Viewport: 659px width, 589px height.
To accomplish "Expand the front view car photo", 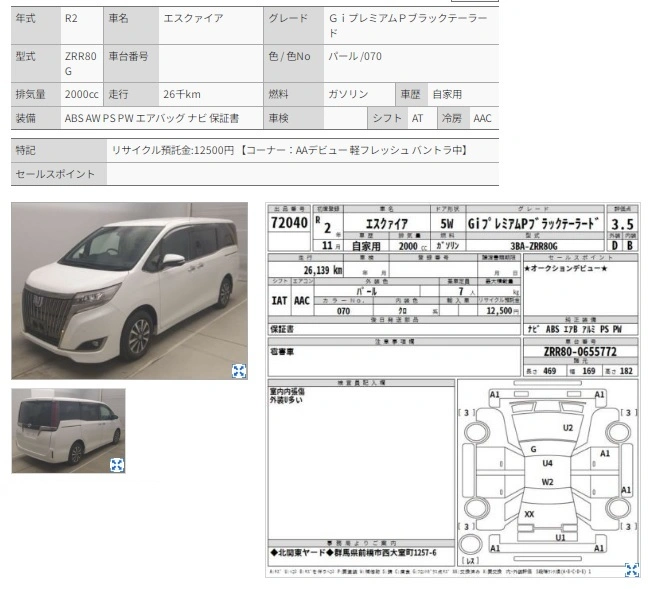I will [x=239, y=371].
